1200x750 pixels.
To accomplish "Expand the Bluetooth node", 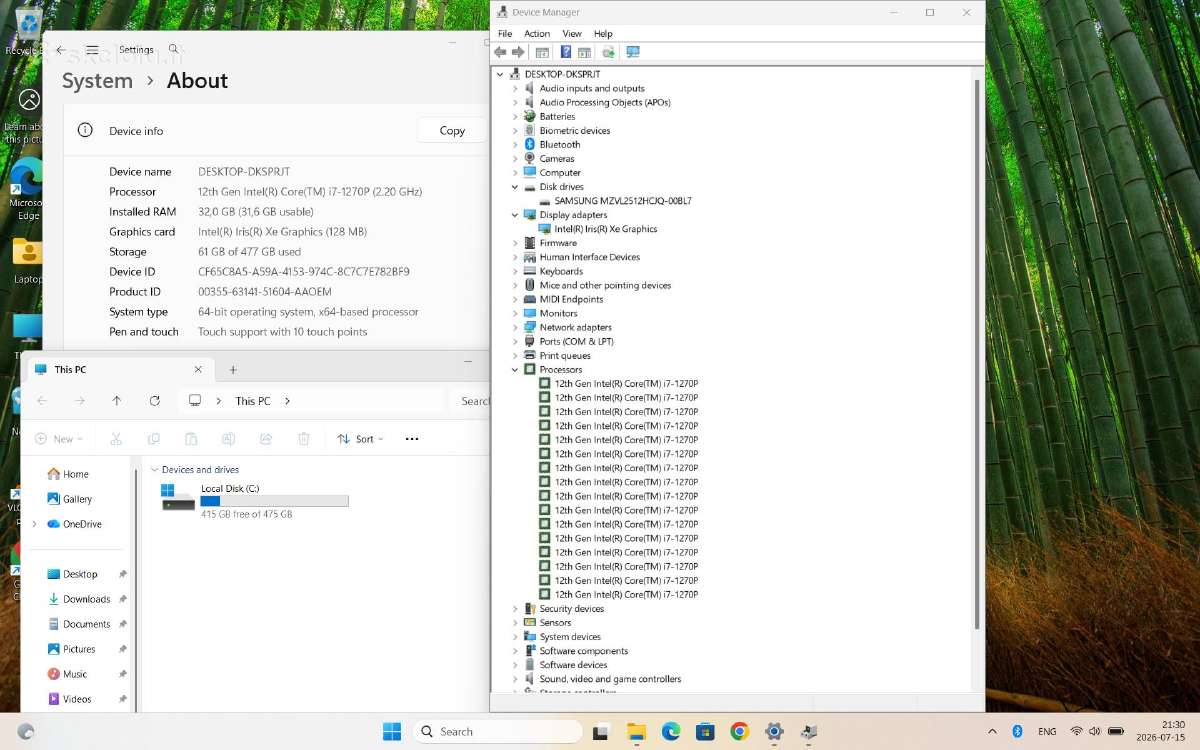I will pyautogui.click(x=516, y=144).
